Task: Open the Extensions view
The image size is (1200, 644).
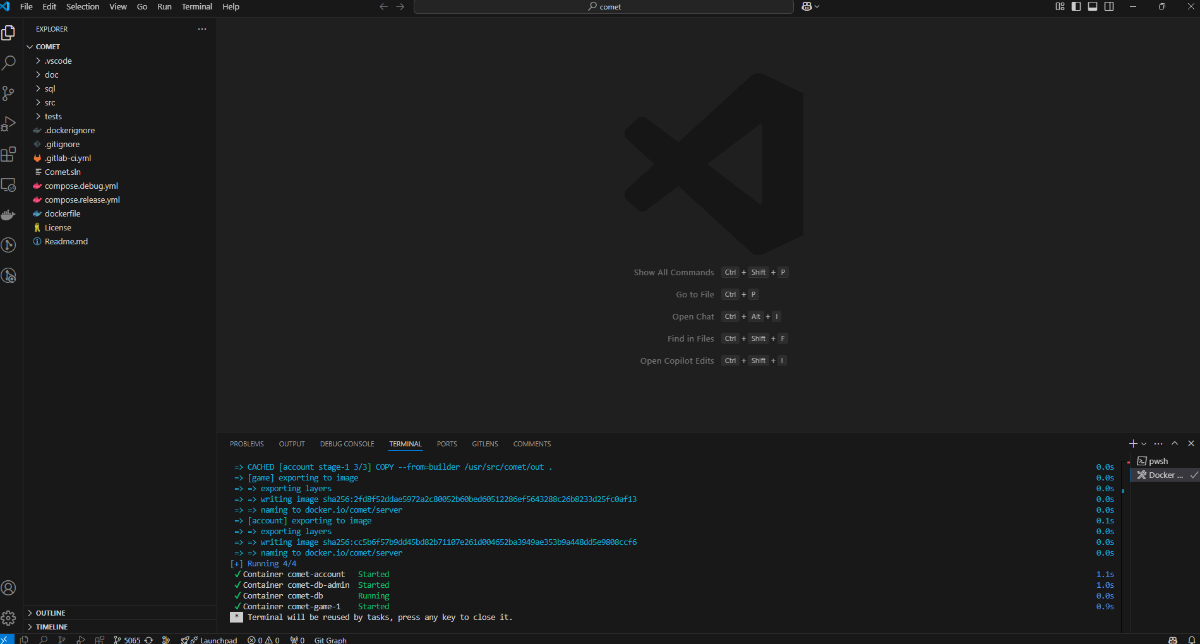Action: [x=9, y=154]
